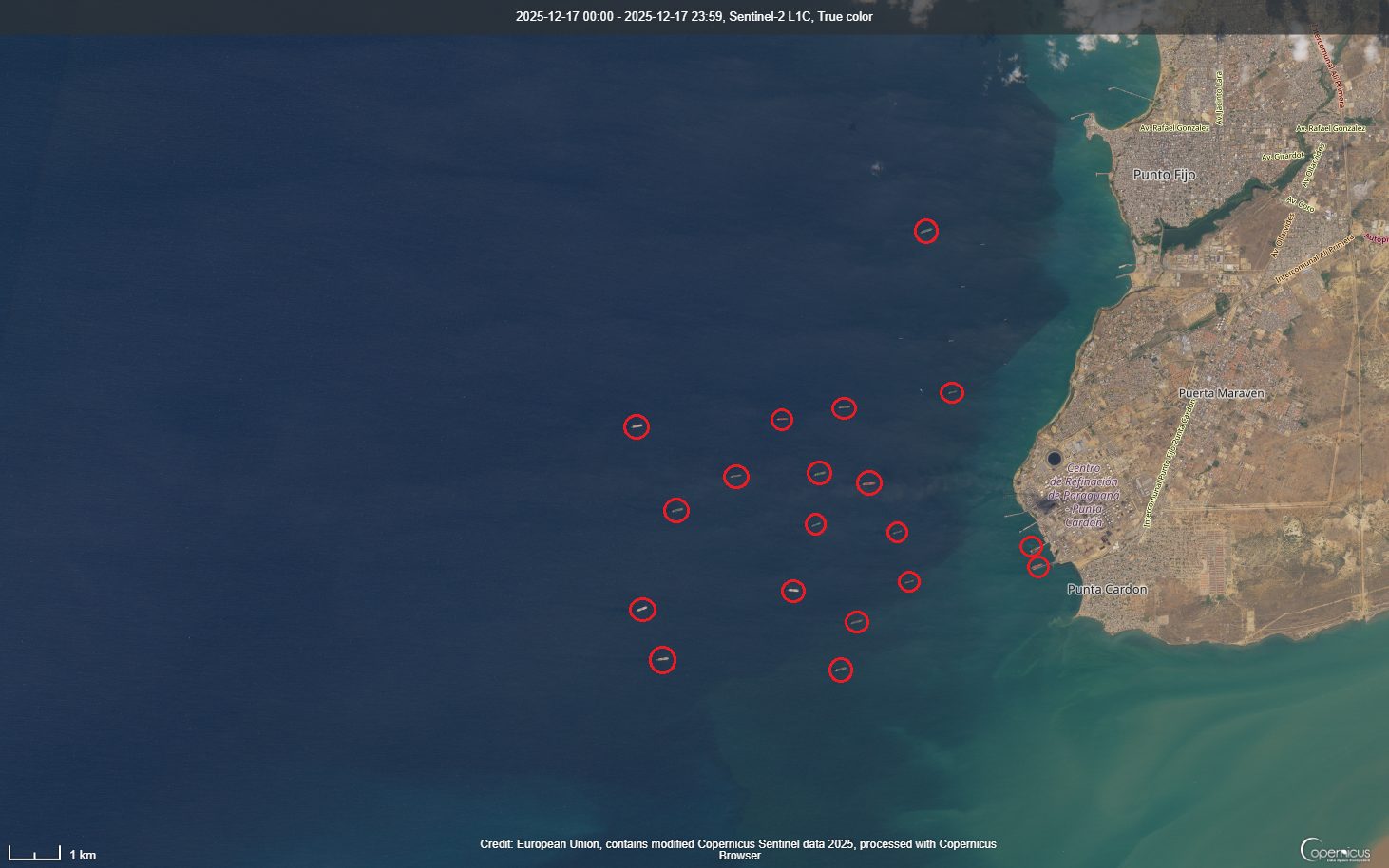Click the offshore red circle nearest Puerta Maraven
This screenshot has width=1389, height=868.
pos(951,392)
